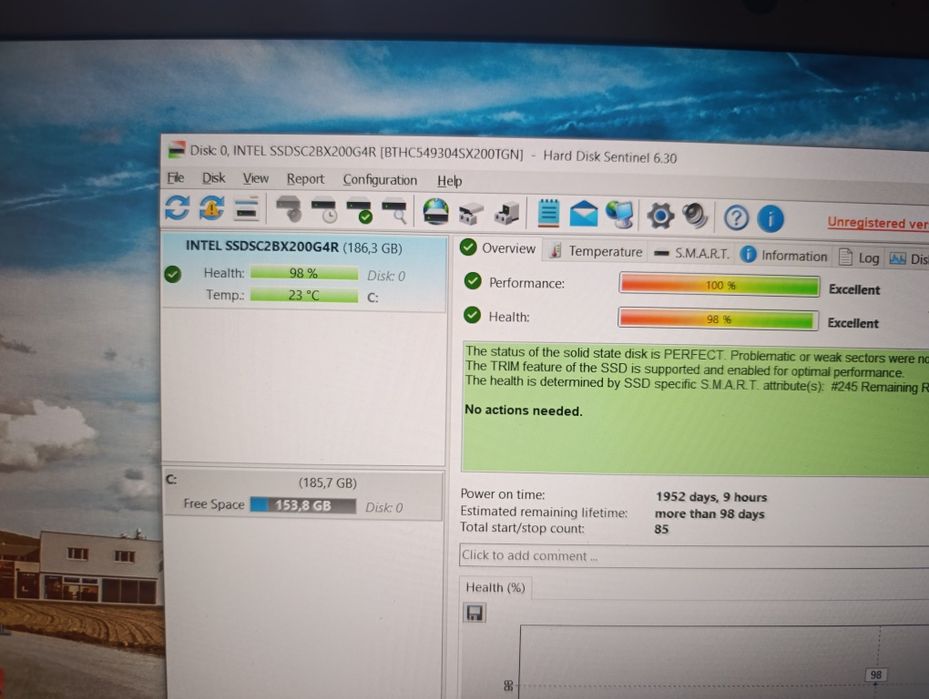
Task: Click the Refresh disk information toolbar icon
Action: point(177,208)
